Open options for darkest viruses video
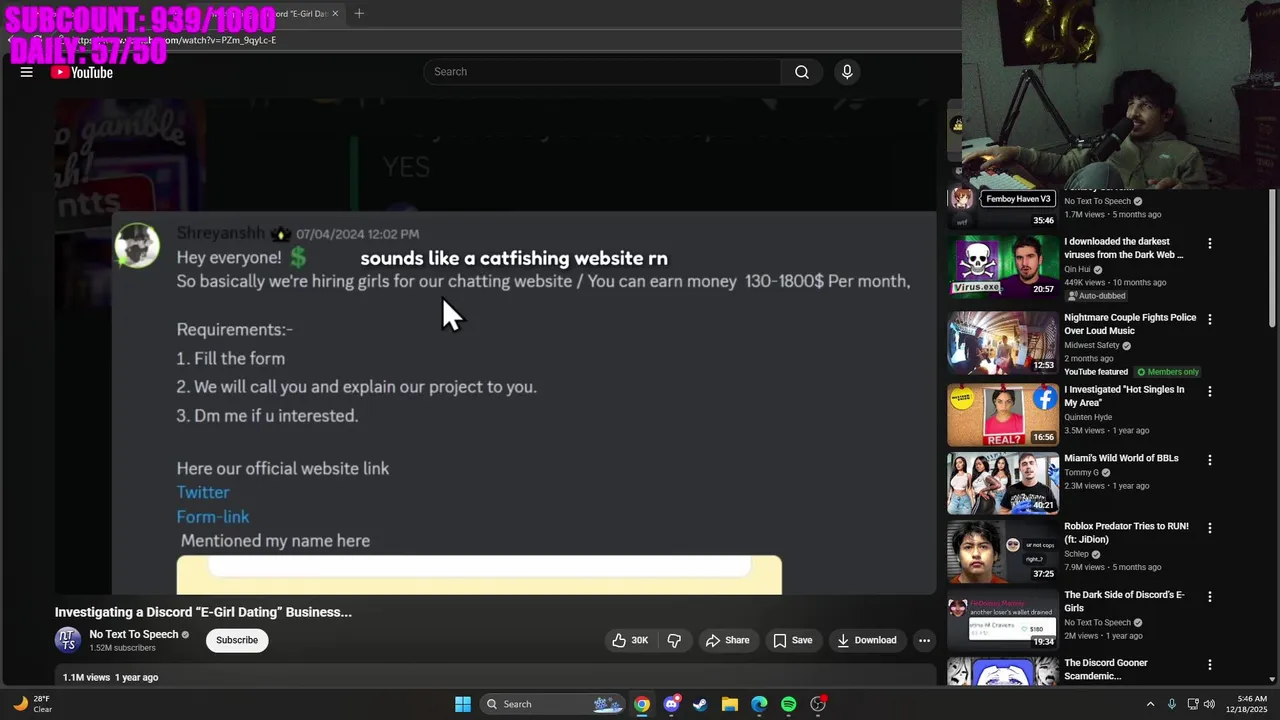This screenshot has height=720, width=1280. coord(1209,243)
